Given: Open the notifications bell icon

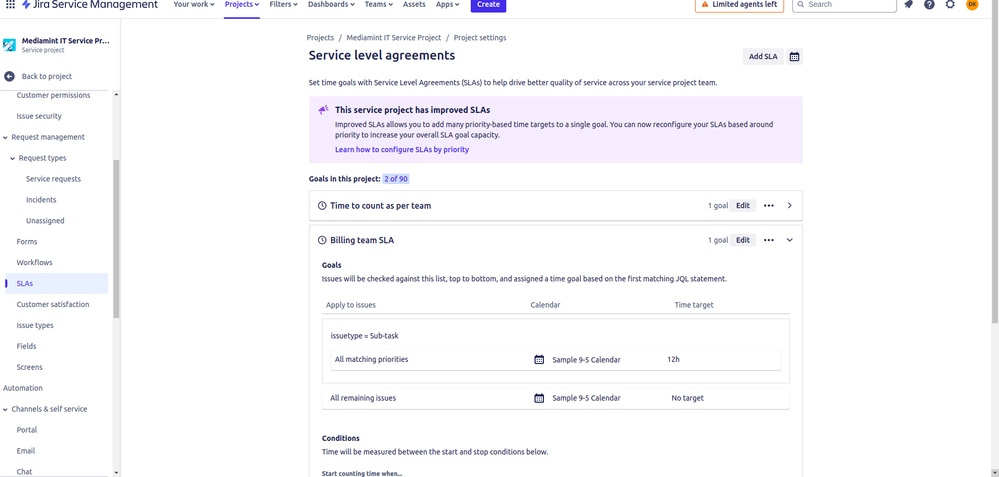Looking at the screenshot, I should (x=908, y=4).
